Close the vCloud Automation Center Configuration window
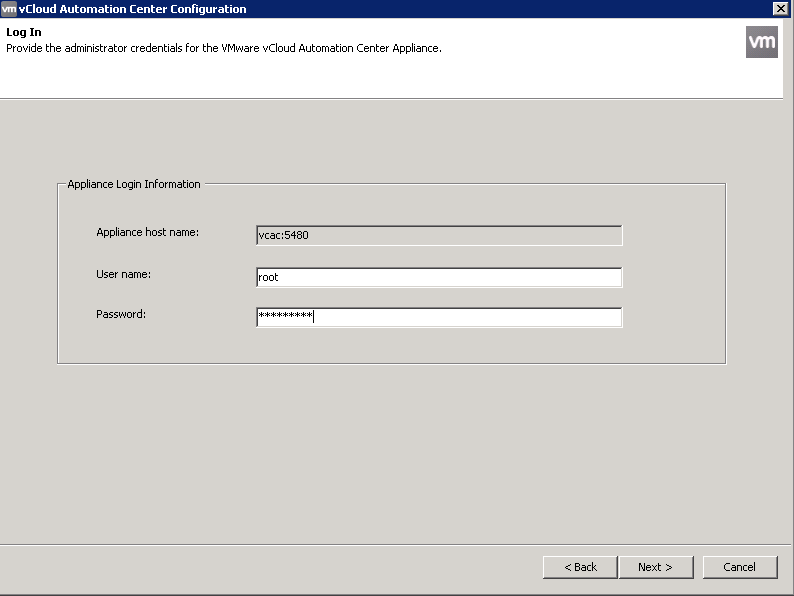The width and height of the screenshot is (794, 596). tap(780, 8)
